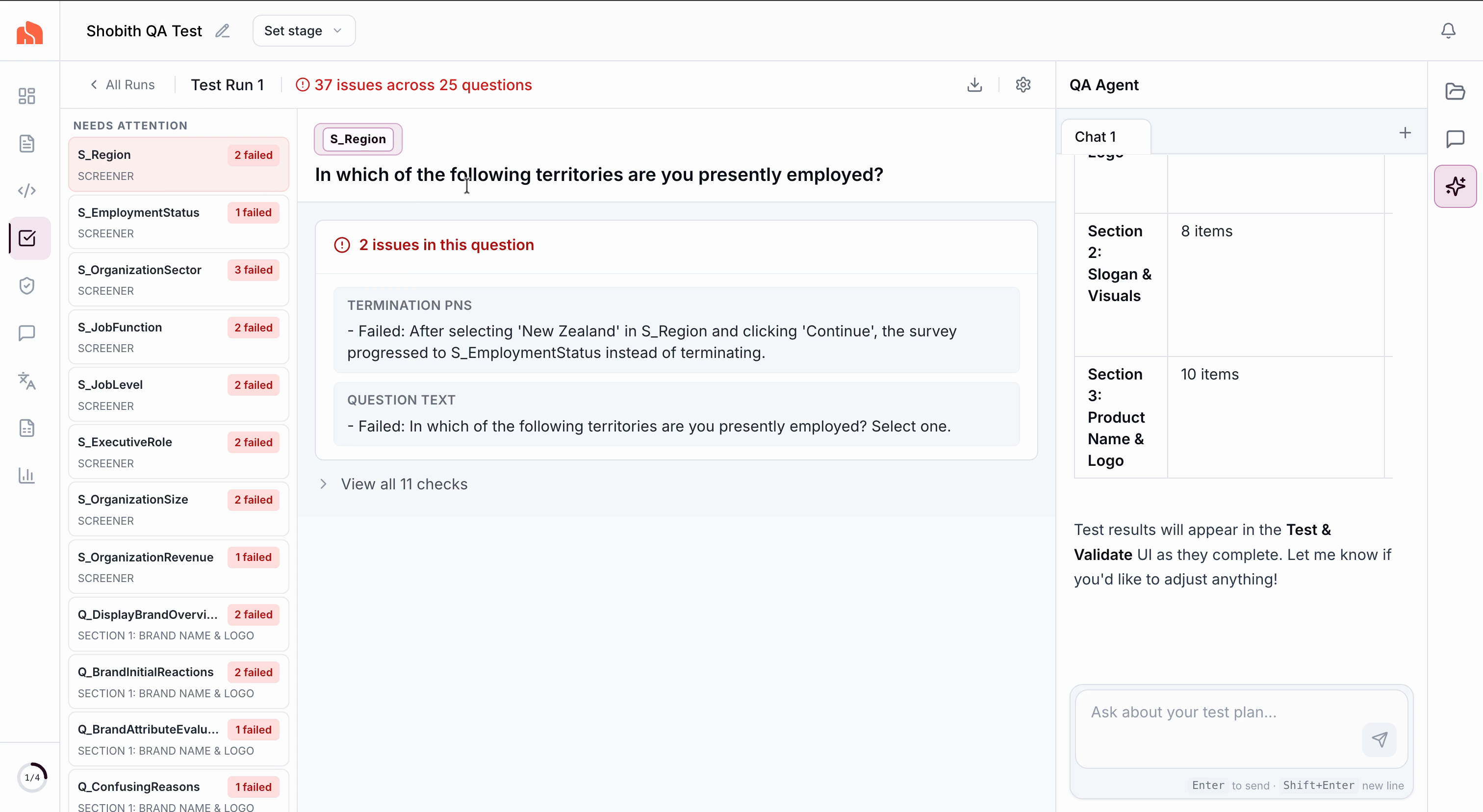Add a new chat tab
The height and width of the screenshot is (812, 1483).
tap(1405, 133)
